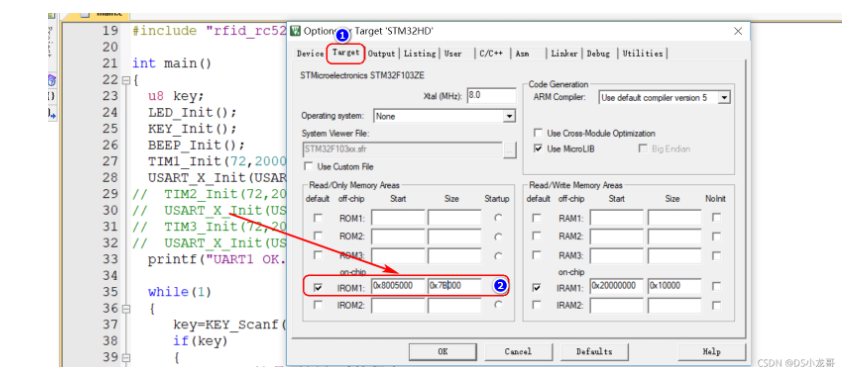Open the Linker tab
This screenshot has width=863, height=367.
pyautogui.click(x=564, y=53)
